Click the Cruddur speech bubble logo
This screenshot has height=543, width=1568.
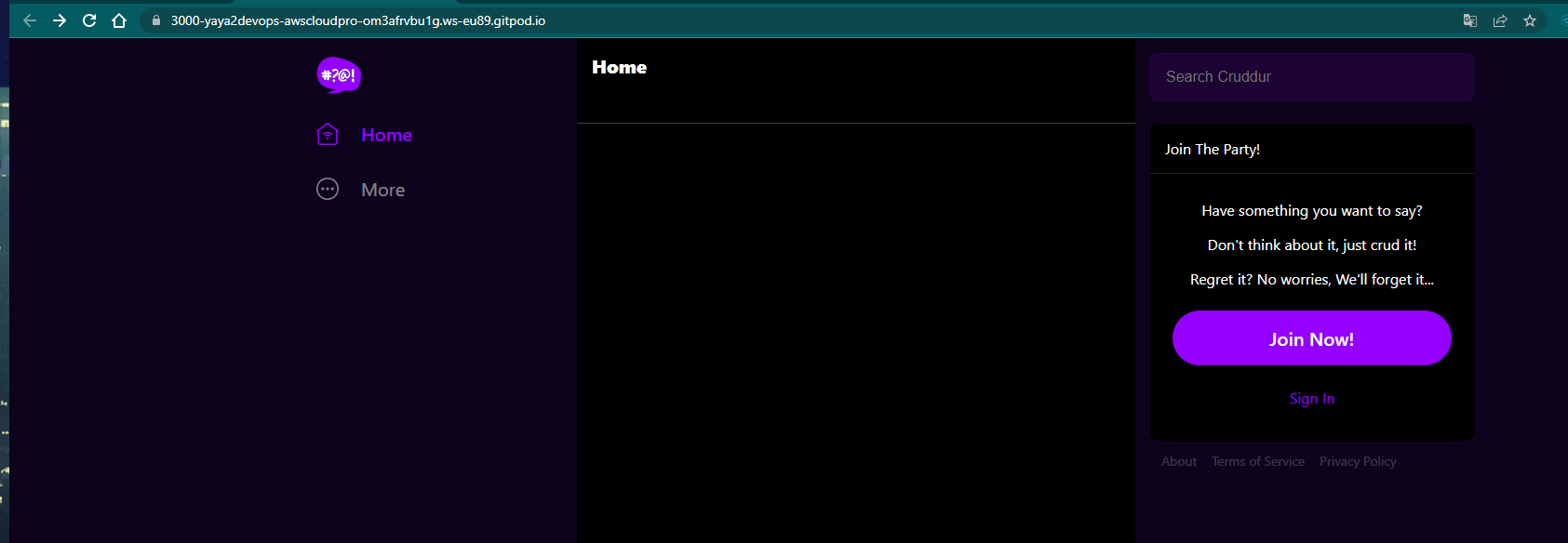tap(339, 75)
